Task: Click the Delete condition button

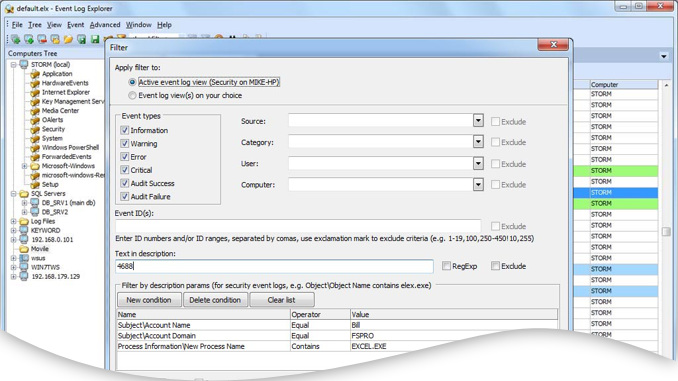Action: point(215,300)
